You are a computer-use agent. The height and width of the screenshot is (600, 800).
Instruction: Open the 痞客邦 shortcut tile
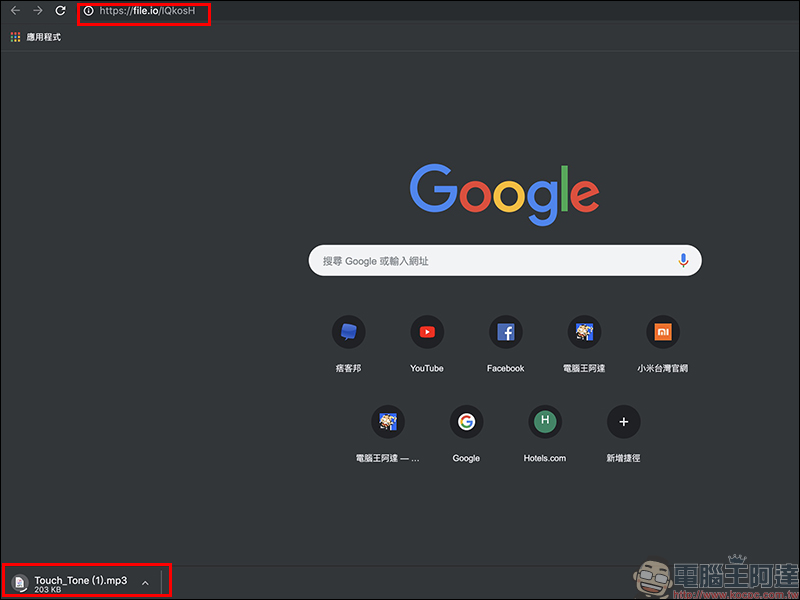click(x=348, y=344)
